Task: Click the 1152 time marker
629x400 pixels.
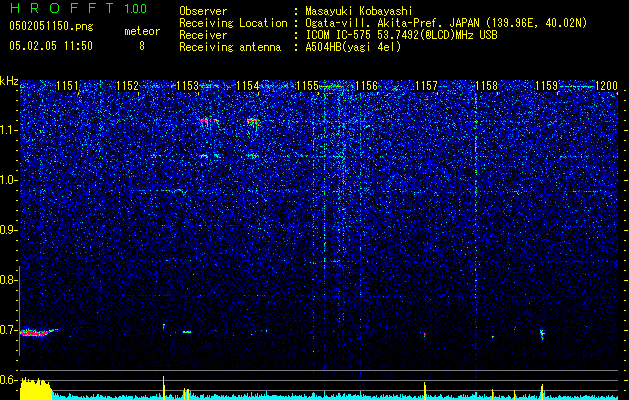Action: [x=127, y=86]
